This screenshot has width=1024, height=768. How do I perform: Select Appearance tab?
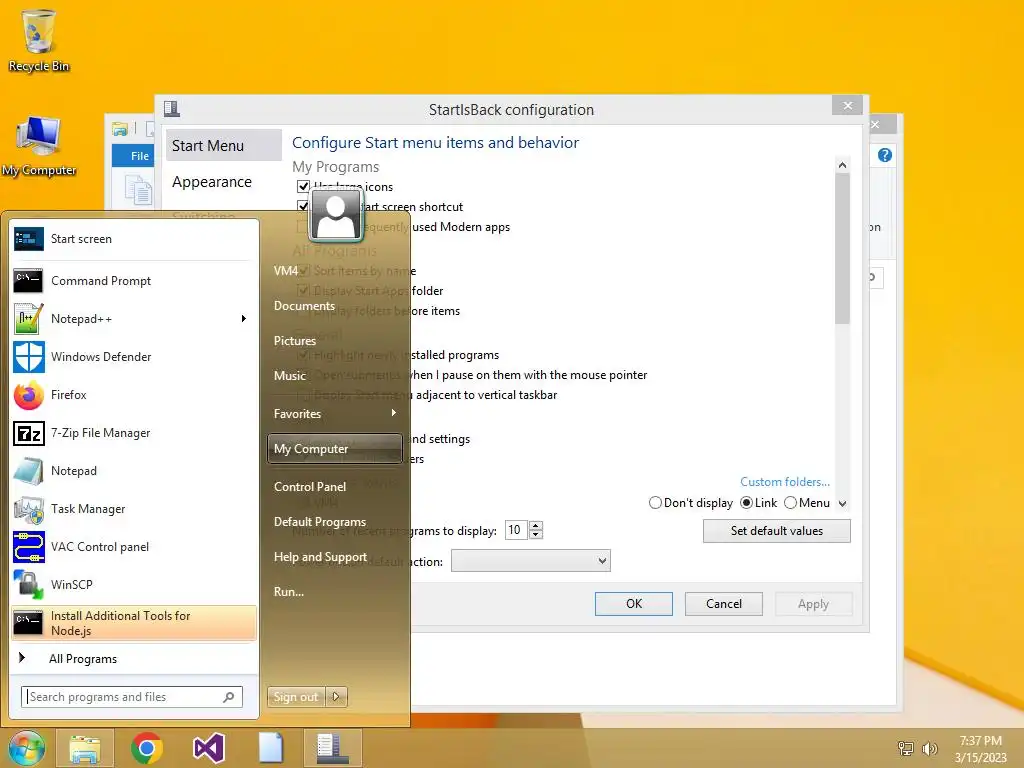click(224, 182)
